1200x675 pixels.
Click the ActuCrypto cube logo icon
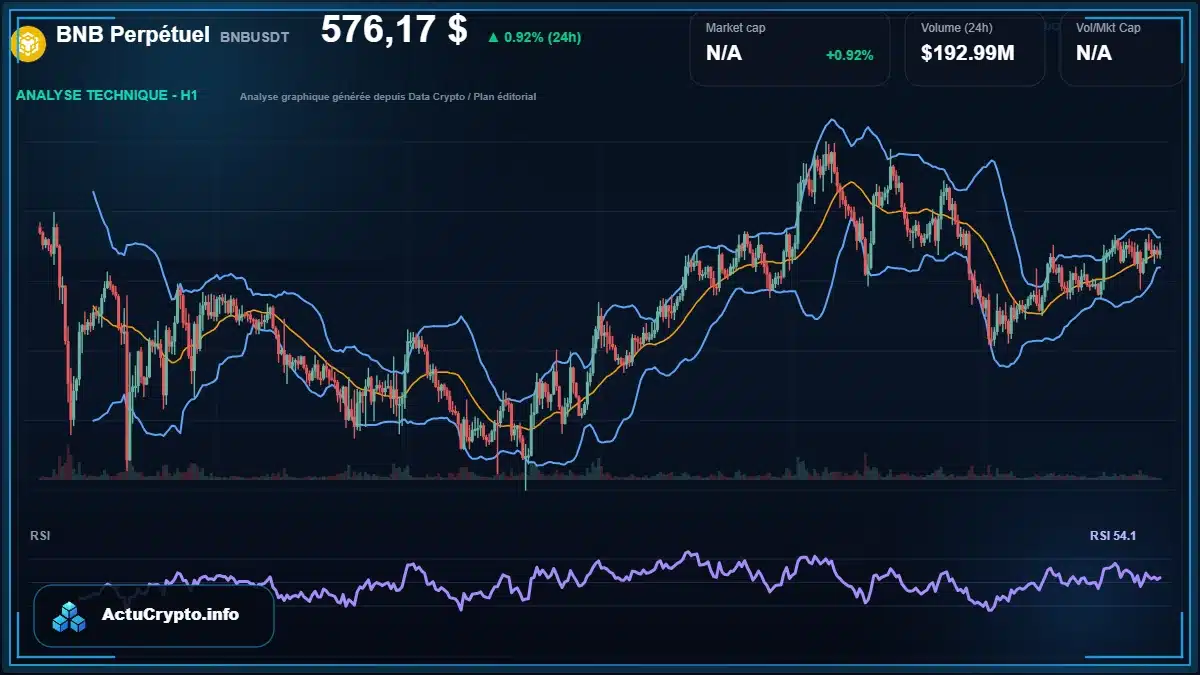pyautogui.click(x=70, y=616)
